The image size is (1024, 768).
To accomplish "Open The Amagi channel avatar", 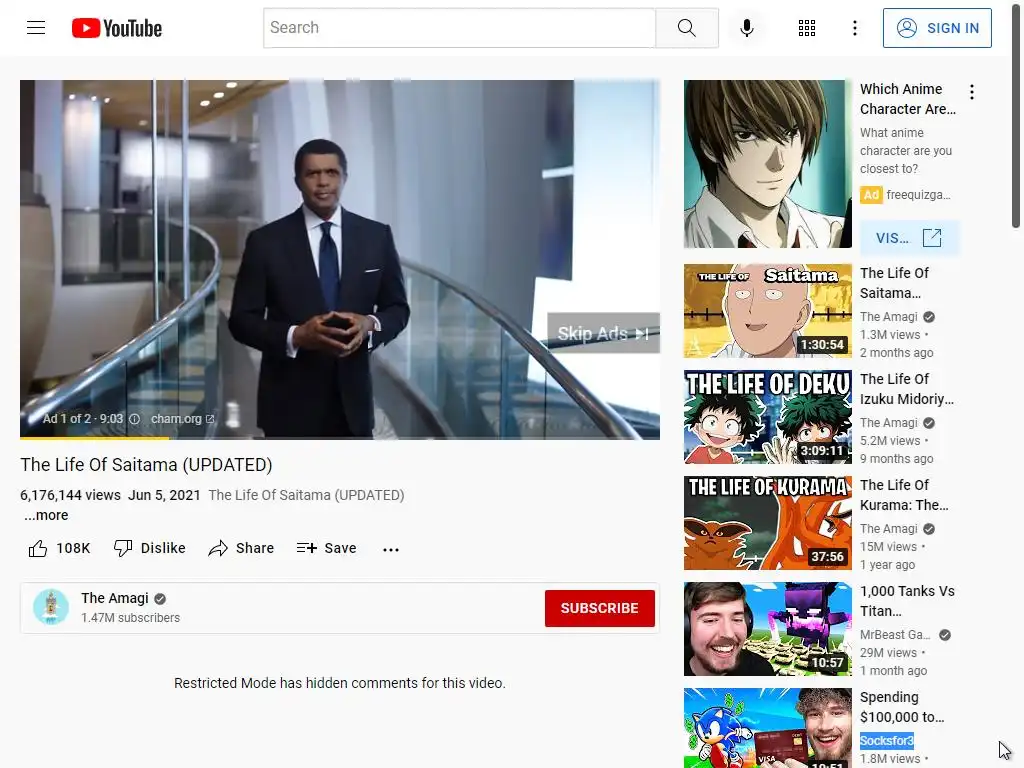I will [51, 607].
